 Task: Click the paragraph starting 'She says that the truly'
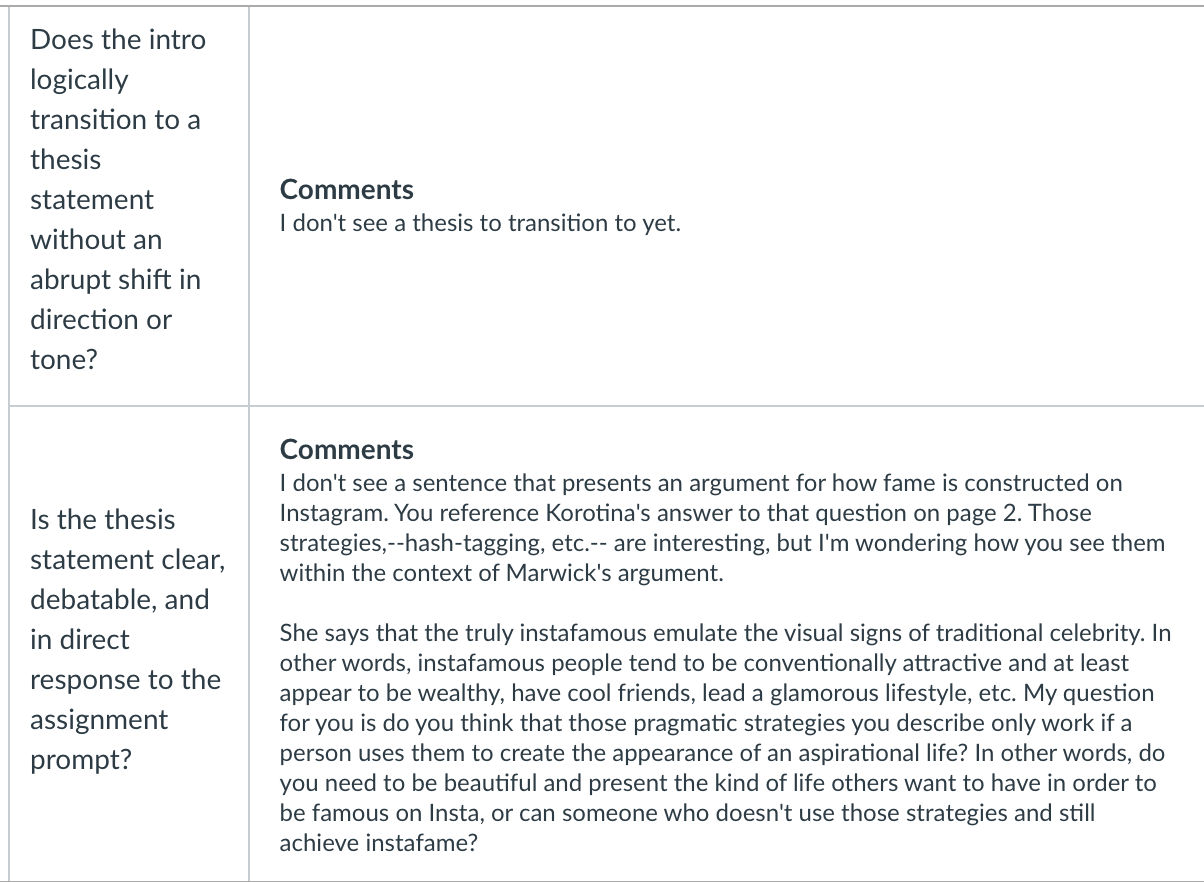(x=726, y=738)
